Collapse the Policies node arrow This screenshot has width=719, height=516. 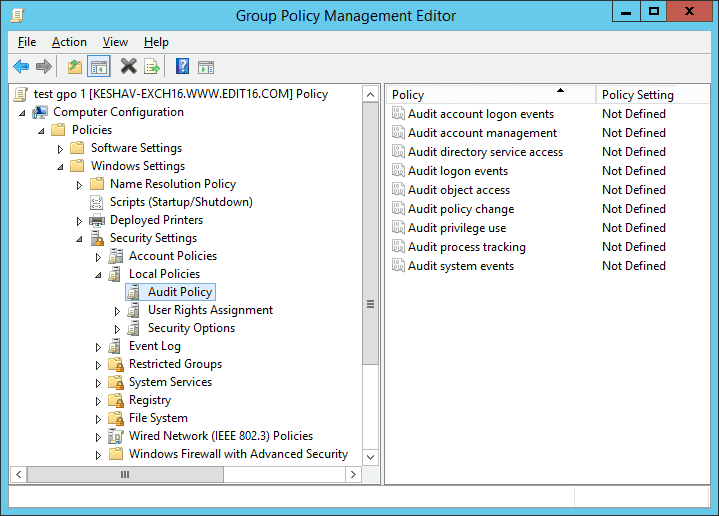[x=41, y=131]
